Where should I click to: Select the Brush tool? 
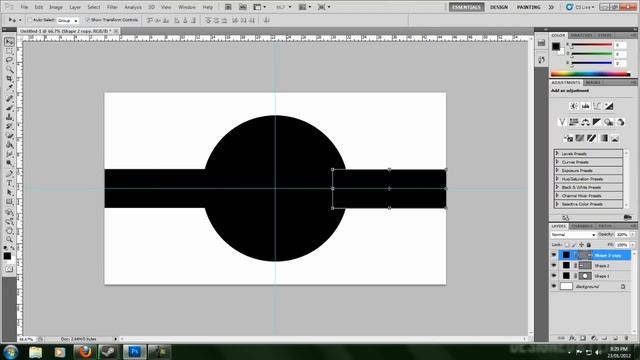pos(9,108)
